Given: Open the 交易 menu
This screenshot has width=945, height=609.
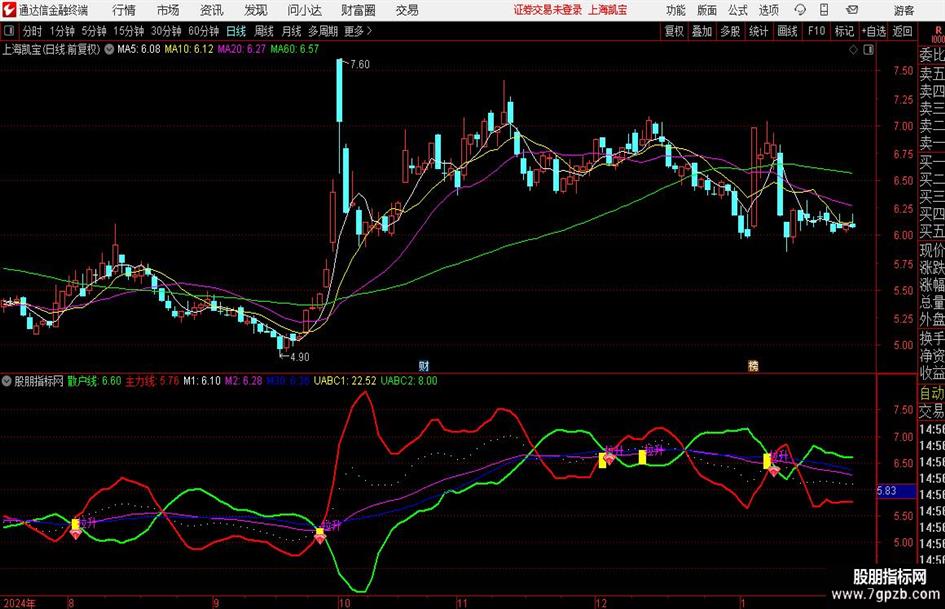Looking at the screenshot, I should pos(407,10).
